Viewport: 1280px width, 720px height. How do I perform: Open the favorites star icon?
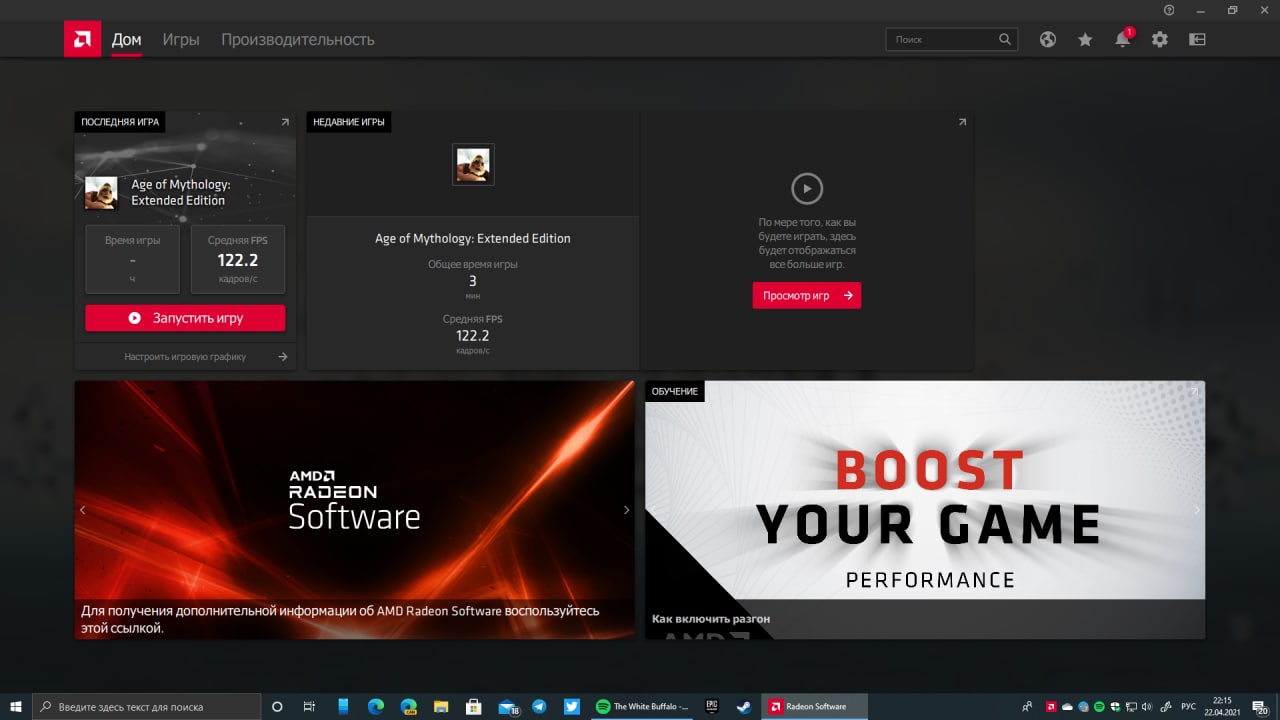[1085, 39]
